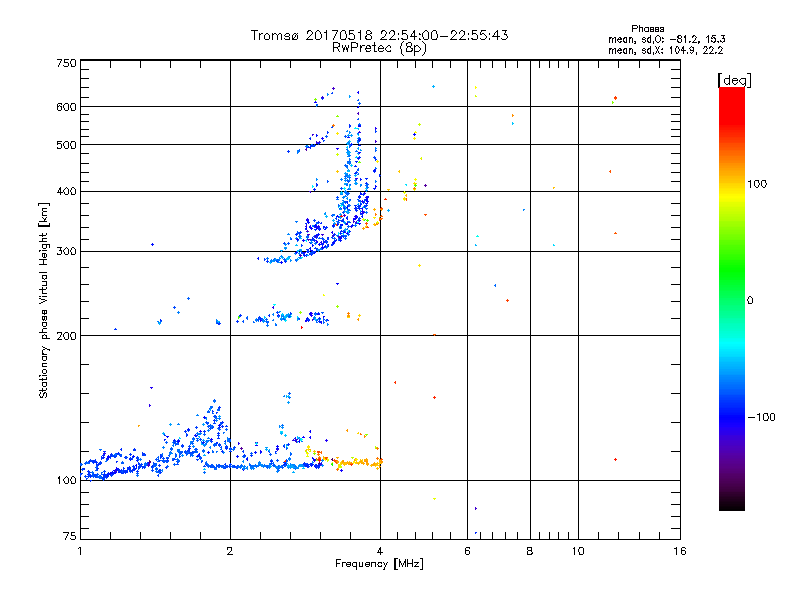Click the colorbar '-100' tick label

[x=762, y=417]
